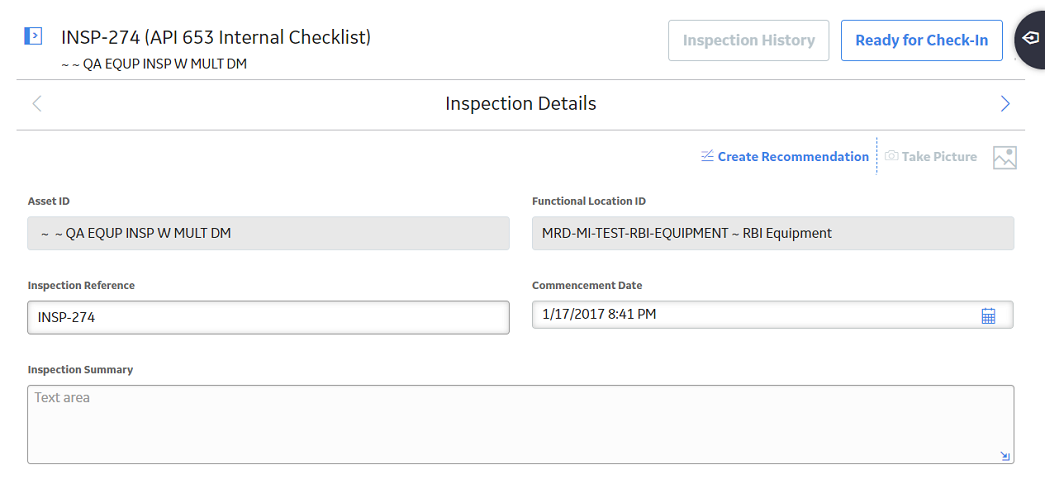Open the calendar picker for Commencement Date
The image size is (1045, 479).
coord(988,316)
